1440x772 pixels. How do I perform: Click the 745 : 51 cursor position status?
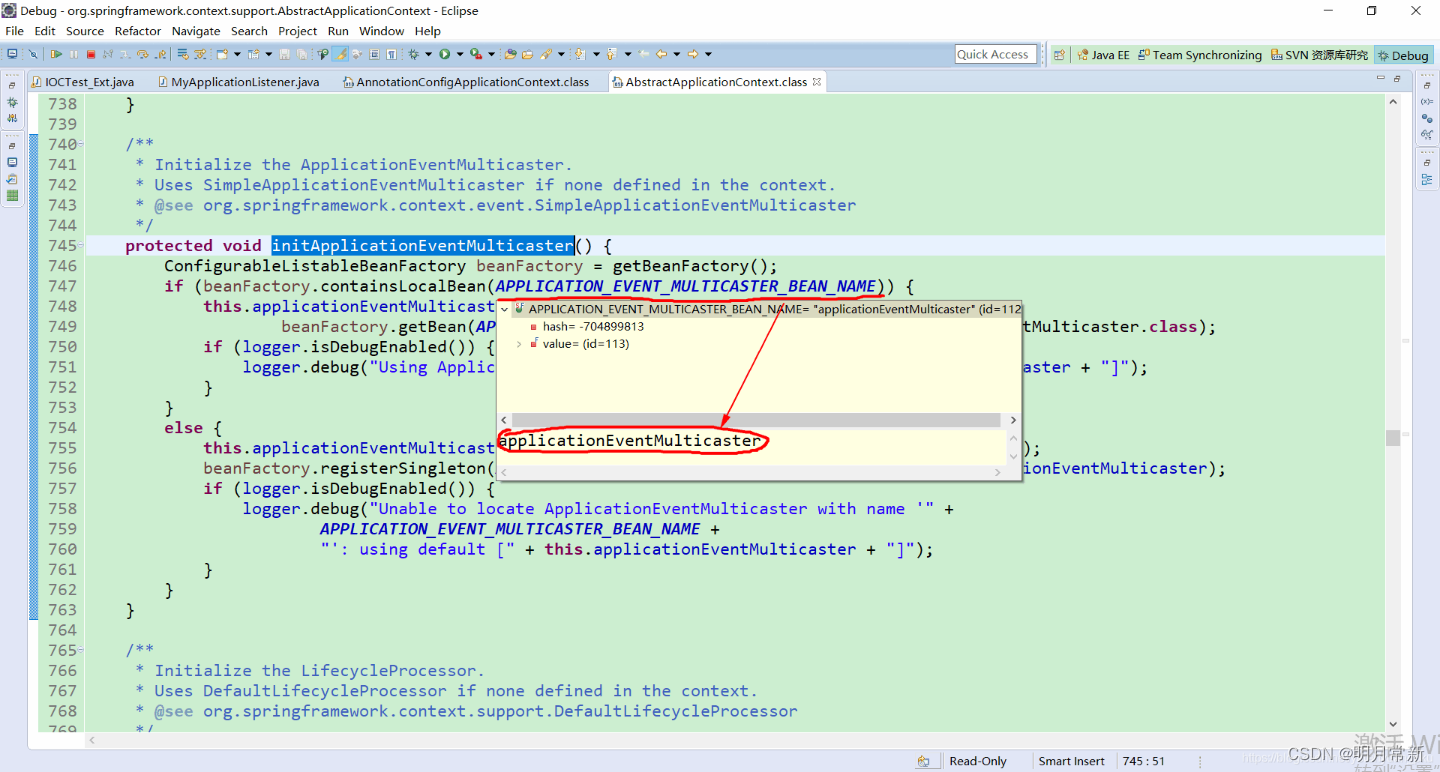point(1143,761)
